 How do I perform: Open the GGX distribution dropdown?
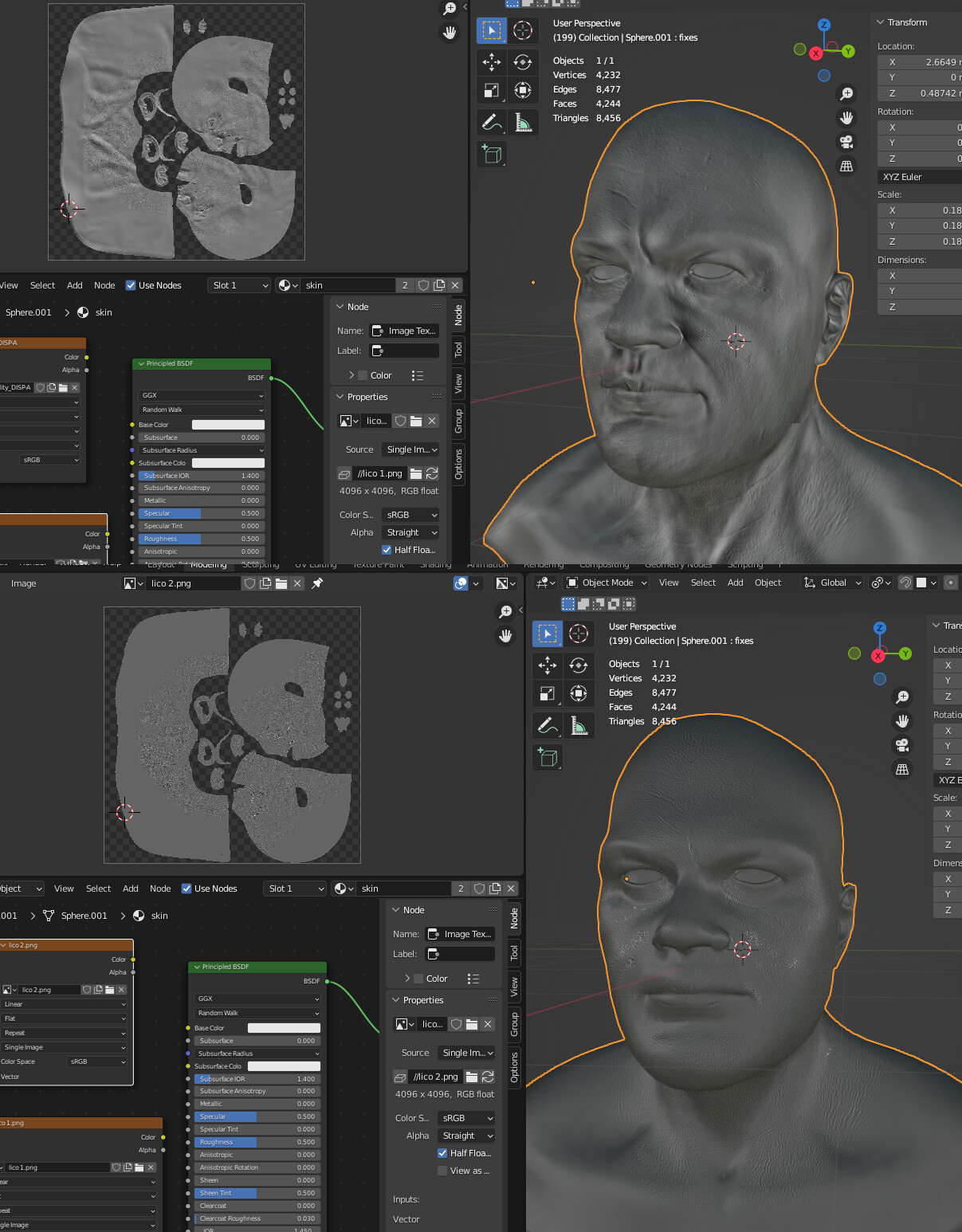[201, 395]
